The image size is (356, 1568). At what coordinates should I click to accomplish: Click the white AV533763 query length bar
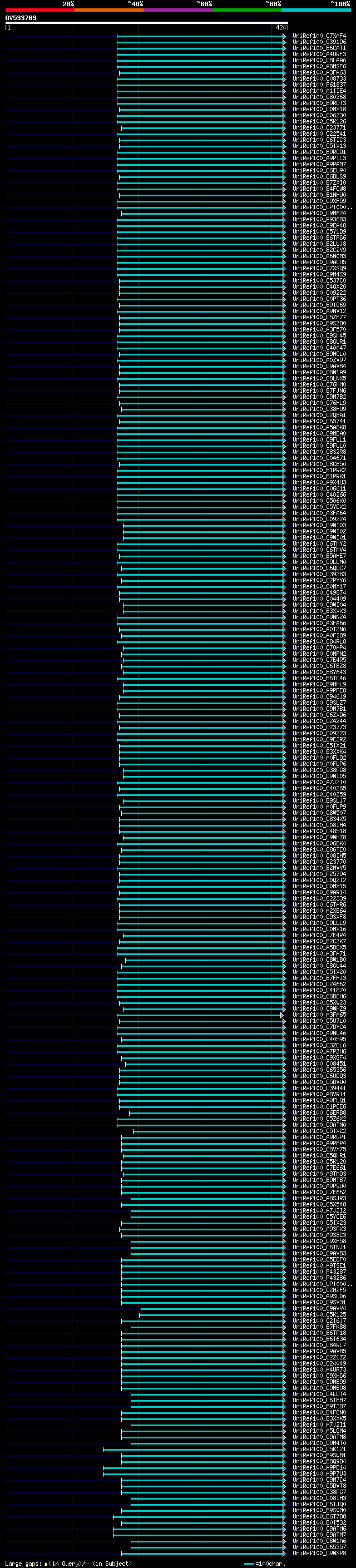click(147, 22)
